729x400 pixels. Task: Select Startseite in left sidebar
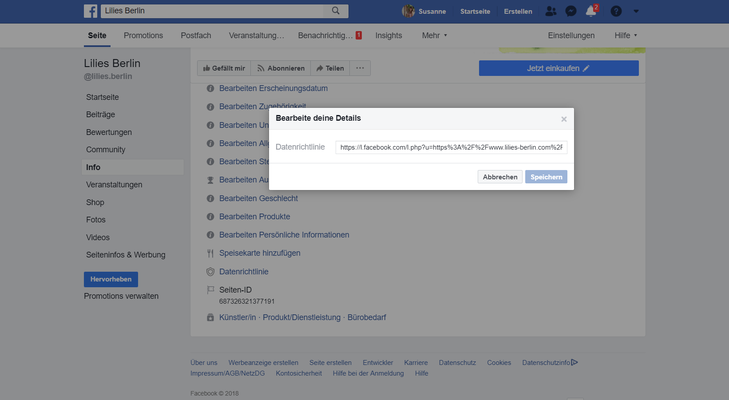pyautogui.click(x=102, y=97)
